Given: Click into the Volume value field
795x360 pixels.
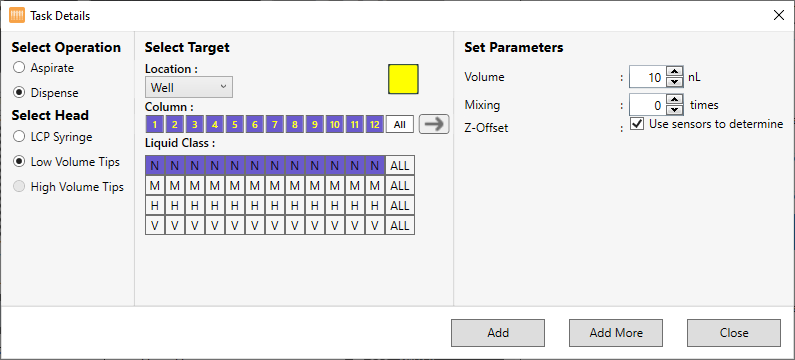Looking at the screenshot, I should click(x=647, y=78).
